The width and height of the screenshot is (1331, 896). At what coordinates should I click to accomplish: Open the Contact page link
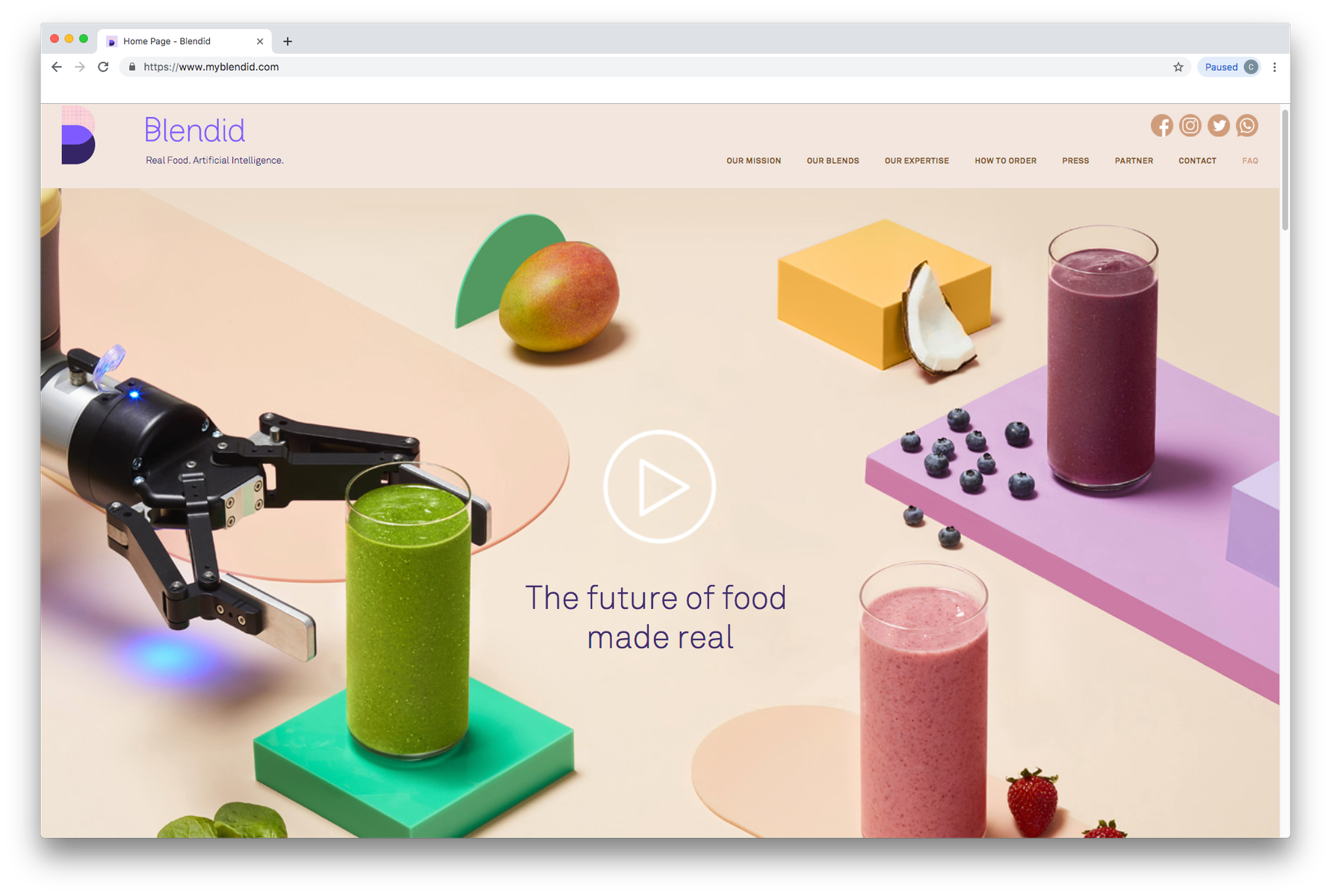coord(1197,161)
